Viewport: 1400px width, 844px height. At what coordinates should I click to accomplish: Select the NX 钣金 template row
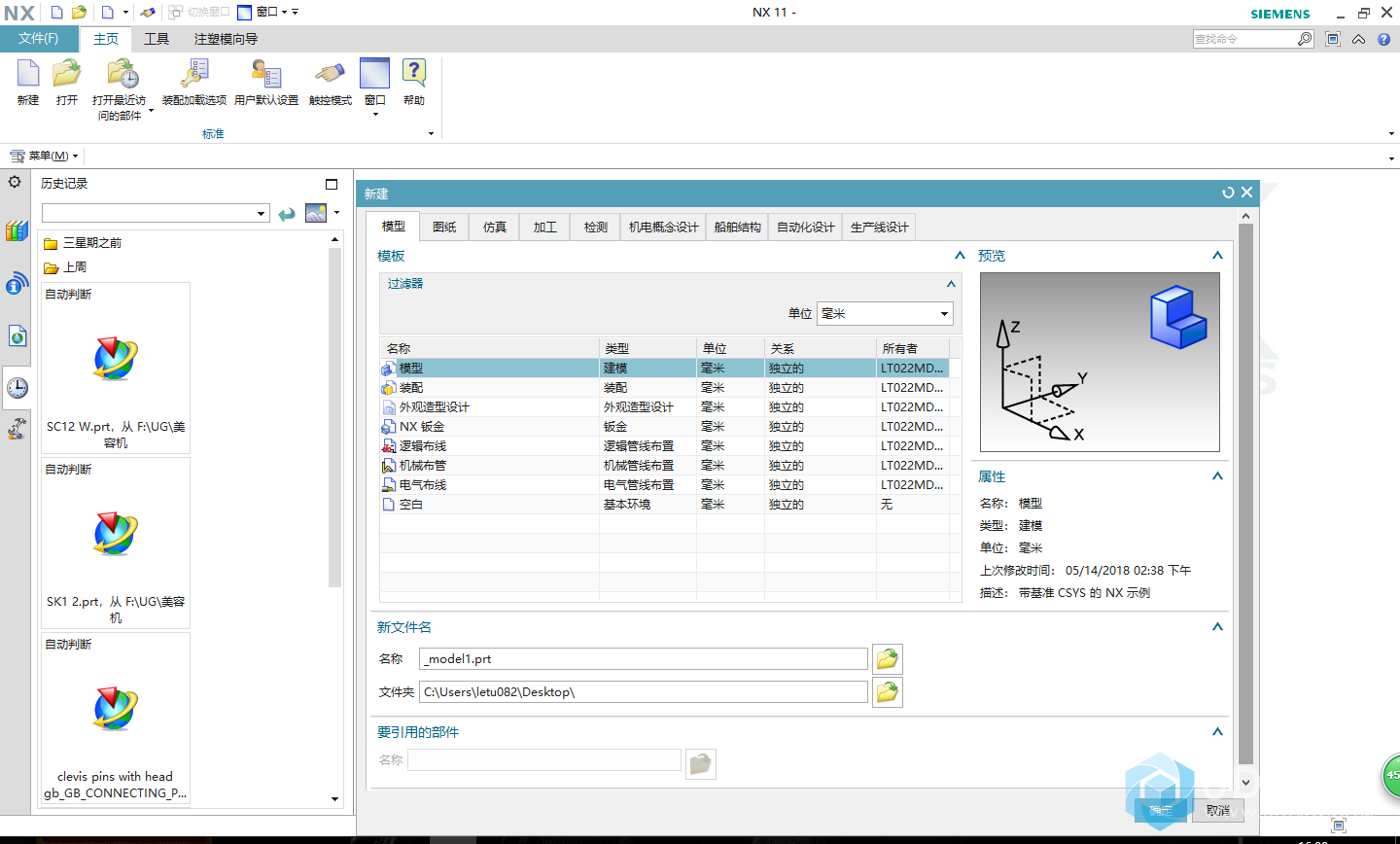click(664, 427)
